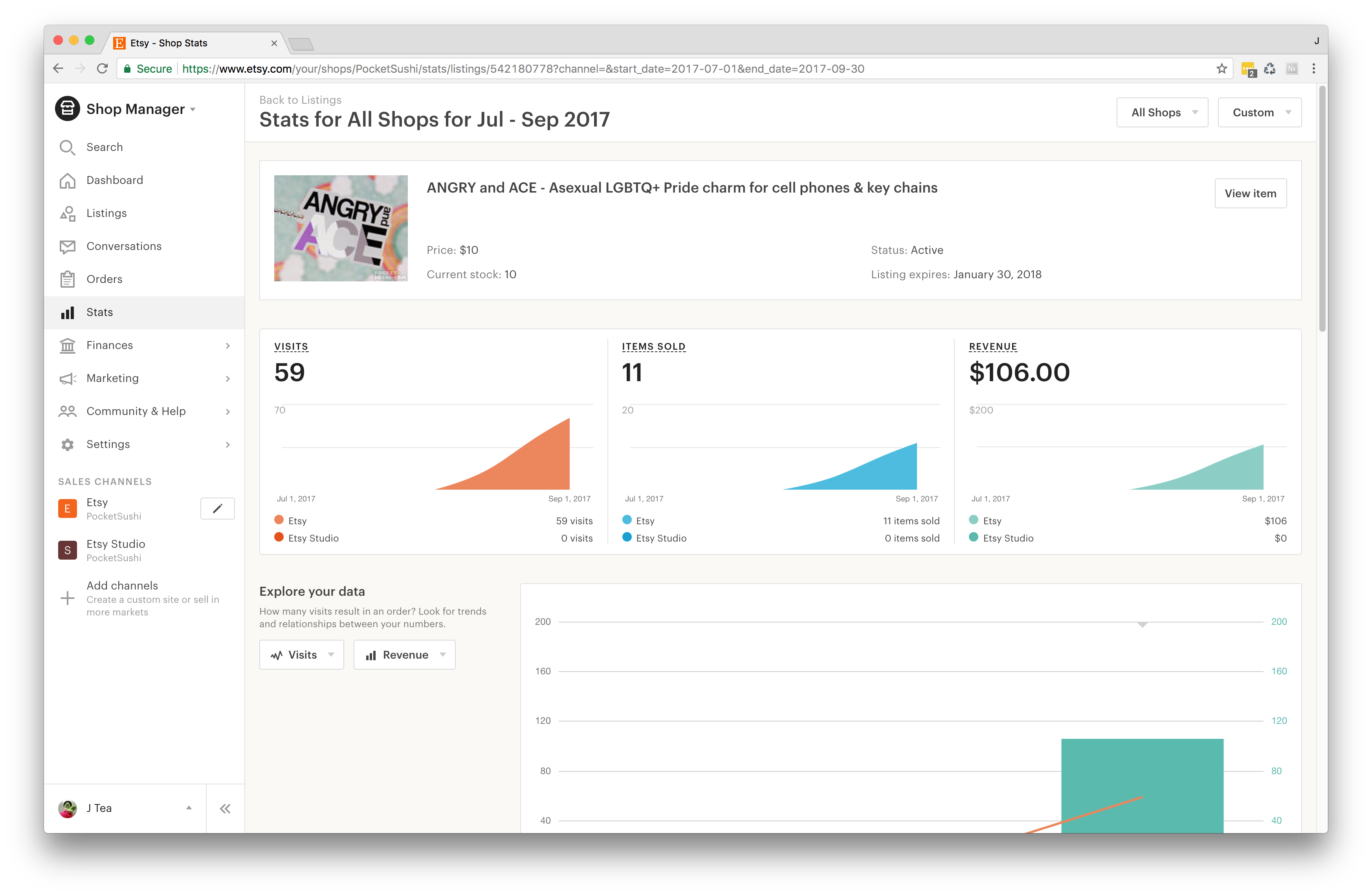
Task: Go to Dashboard in the sidebar
Action: (x=144, y=180)
